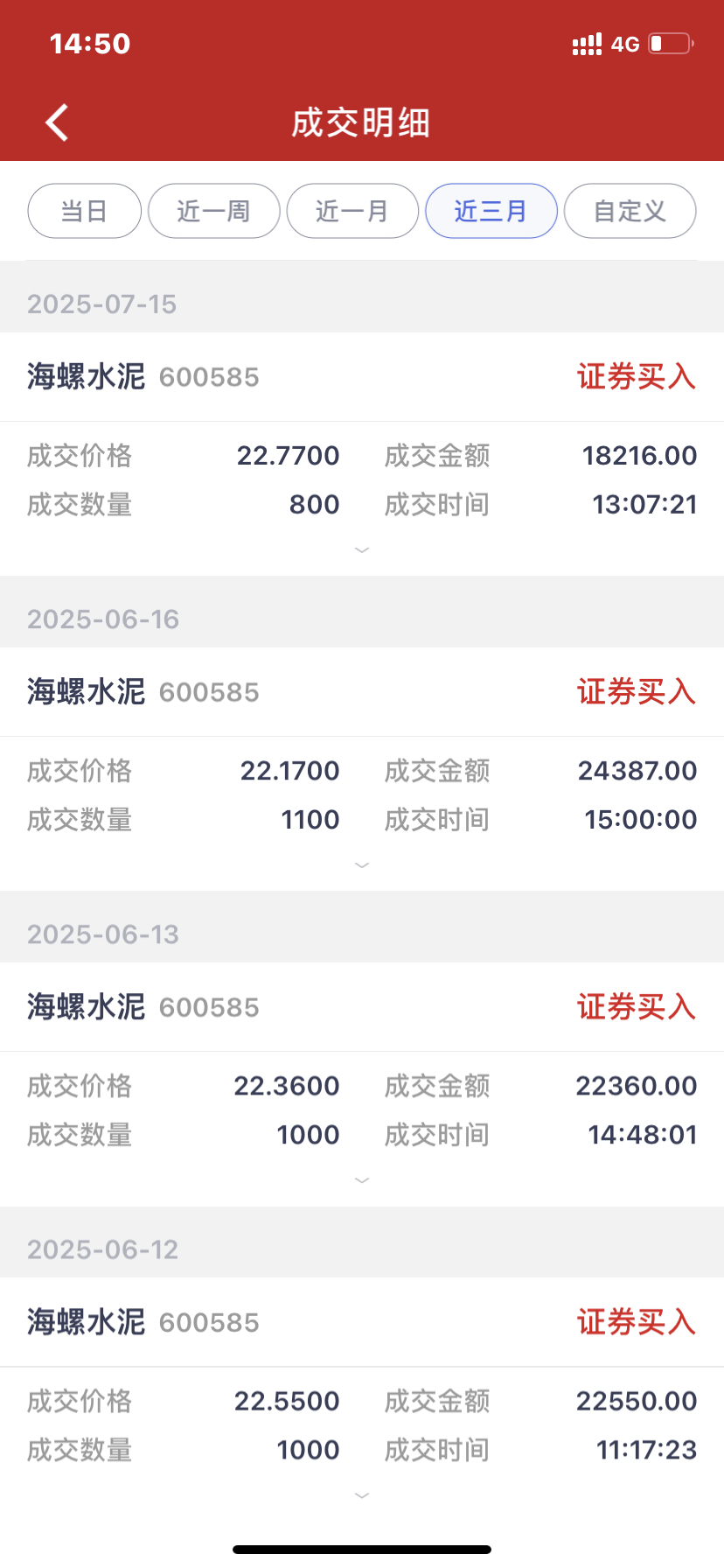Expand the 2025-06-12 trade details chevron
724x1568 pixels.
point(362,1494)
